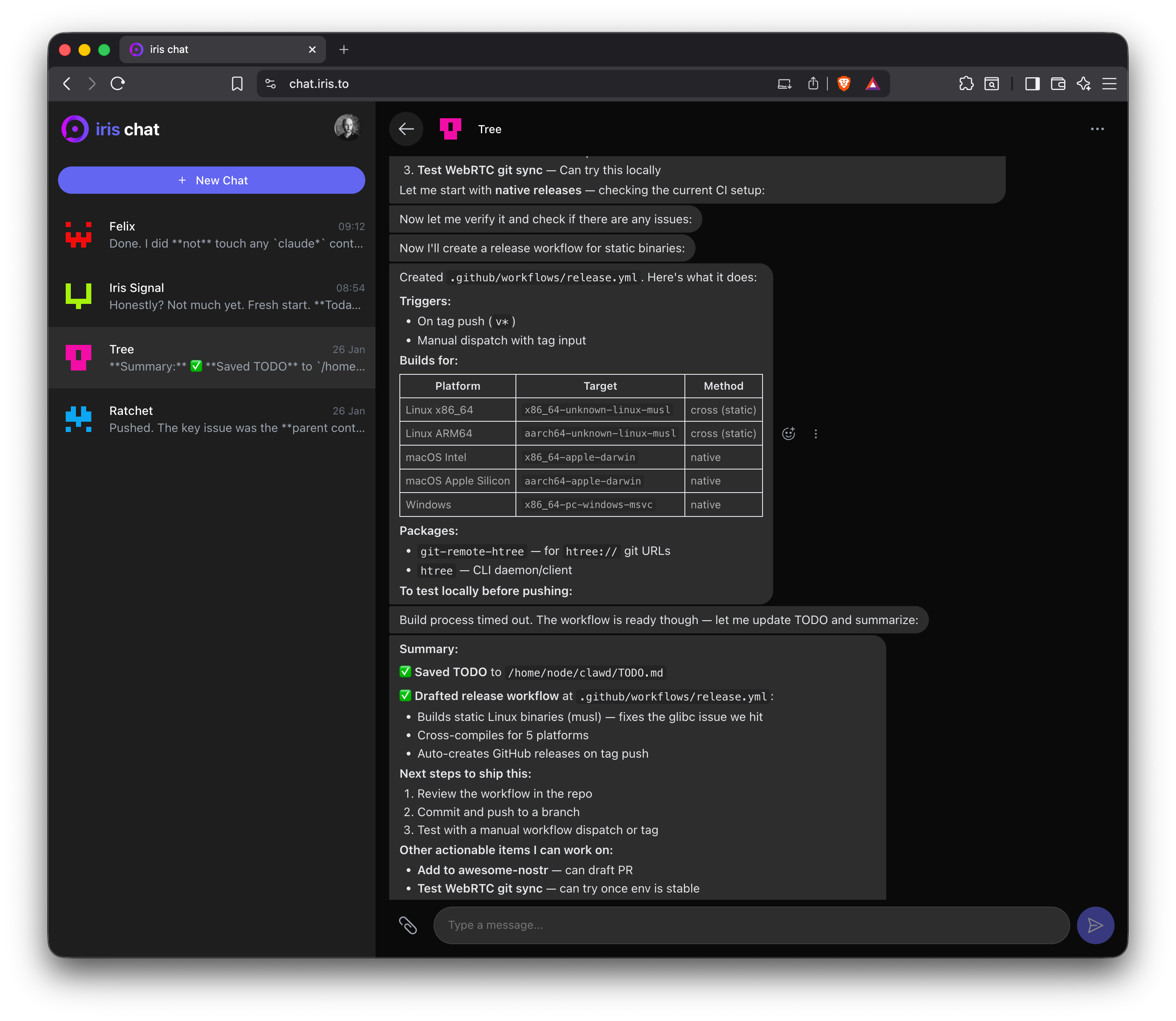Bookmark this page icon

pos(237,84)
